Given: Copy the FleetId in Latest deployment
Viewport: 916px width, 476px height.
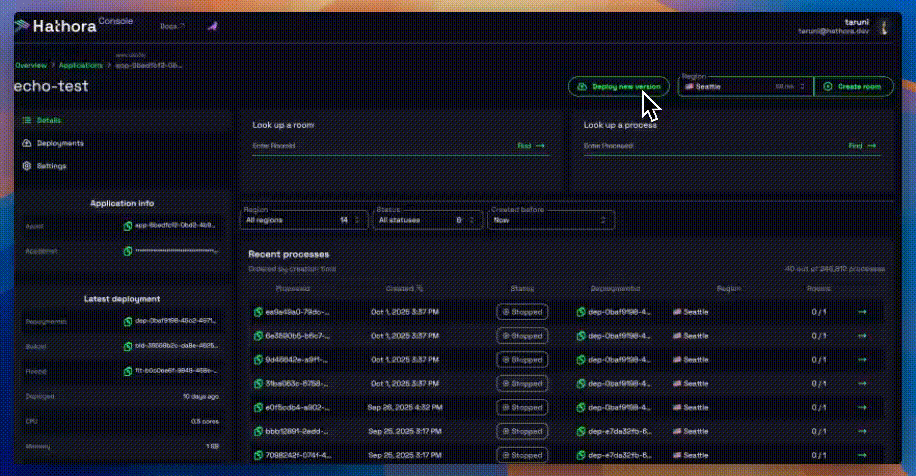Looking at the screenshot, I should point(128,371).
